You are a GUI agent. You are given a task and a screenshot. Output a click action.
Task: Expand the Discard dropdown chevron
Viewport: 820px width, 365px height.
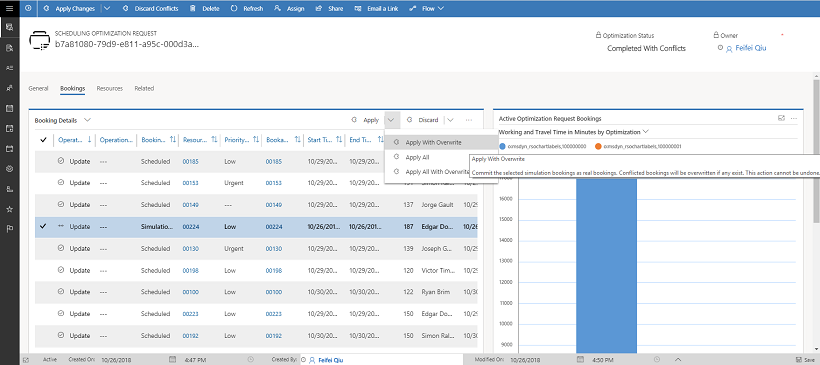tap(450, 120)
